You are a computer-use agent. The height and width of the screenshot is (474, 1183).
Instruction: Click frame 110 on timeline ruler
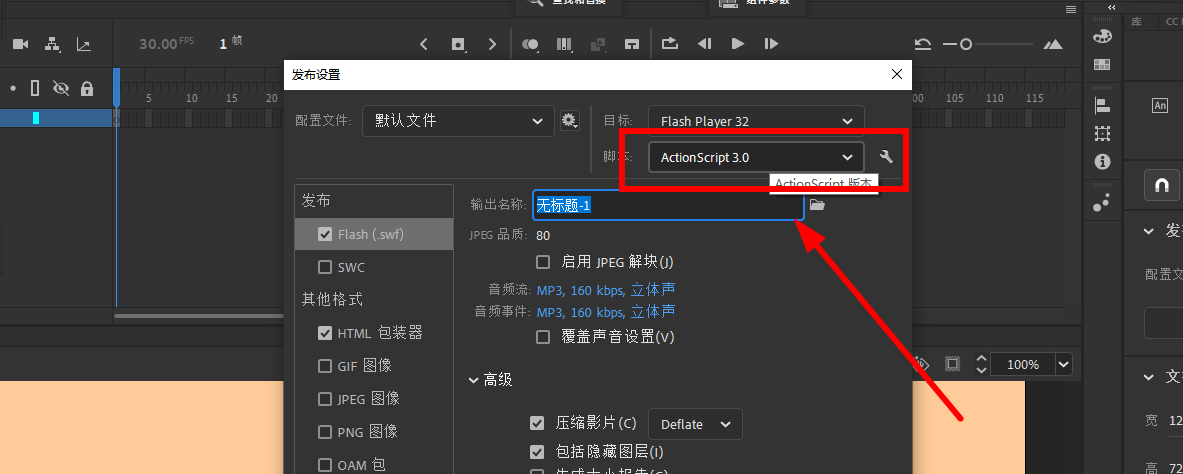pos(996,99)
